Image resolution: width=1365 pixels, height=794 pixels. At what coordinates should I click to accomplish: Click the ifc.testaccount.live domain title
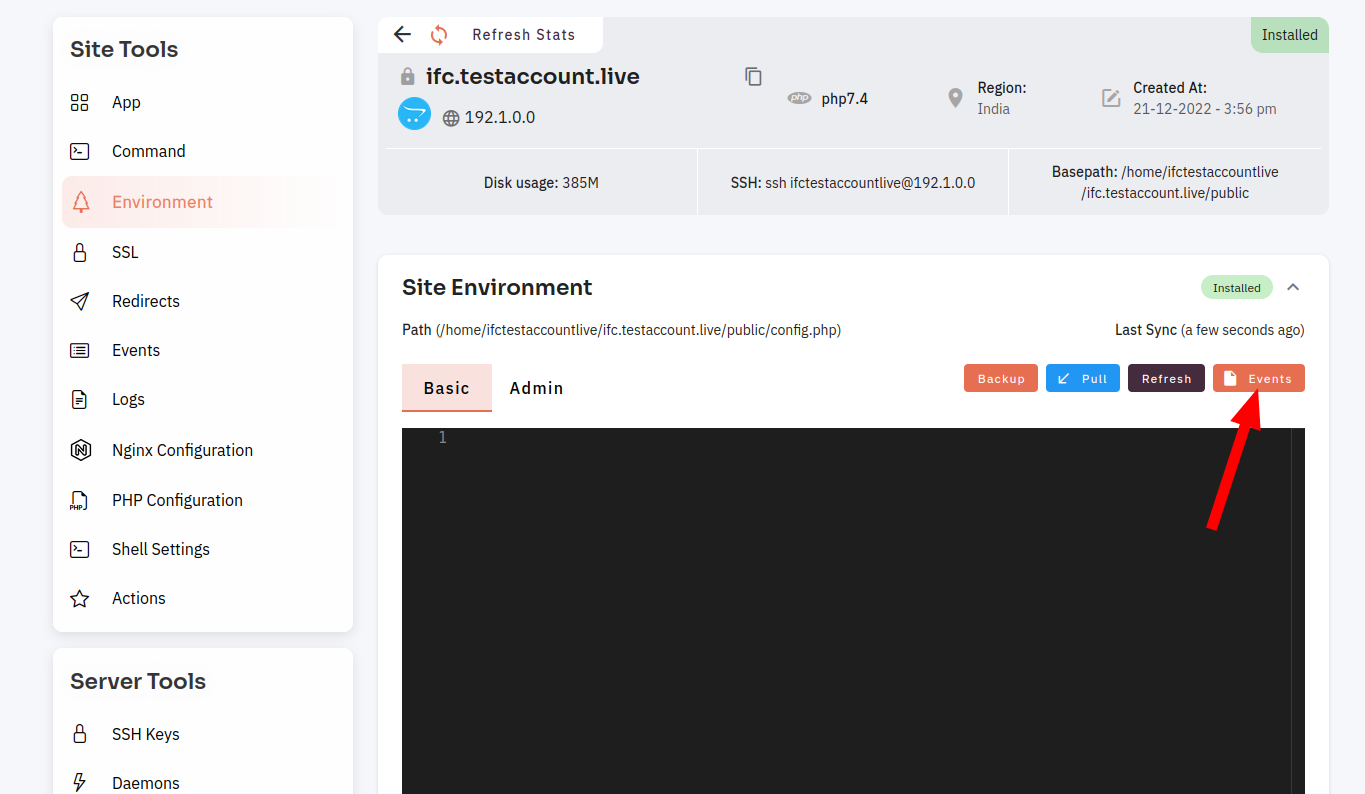pyautogui.click(x=533, y=77)
